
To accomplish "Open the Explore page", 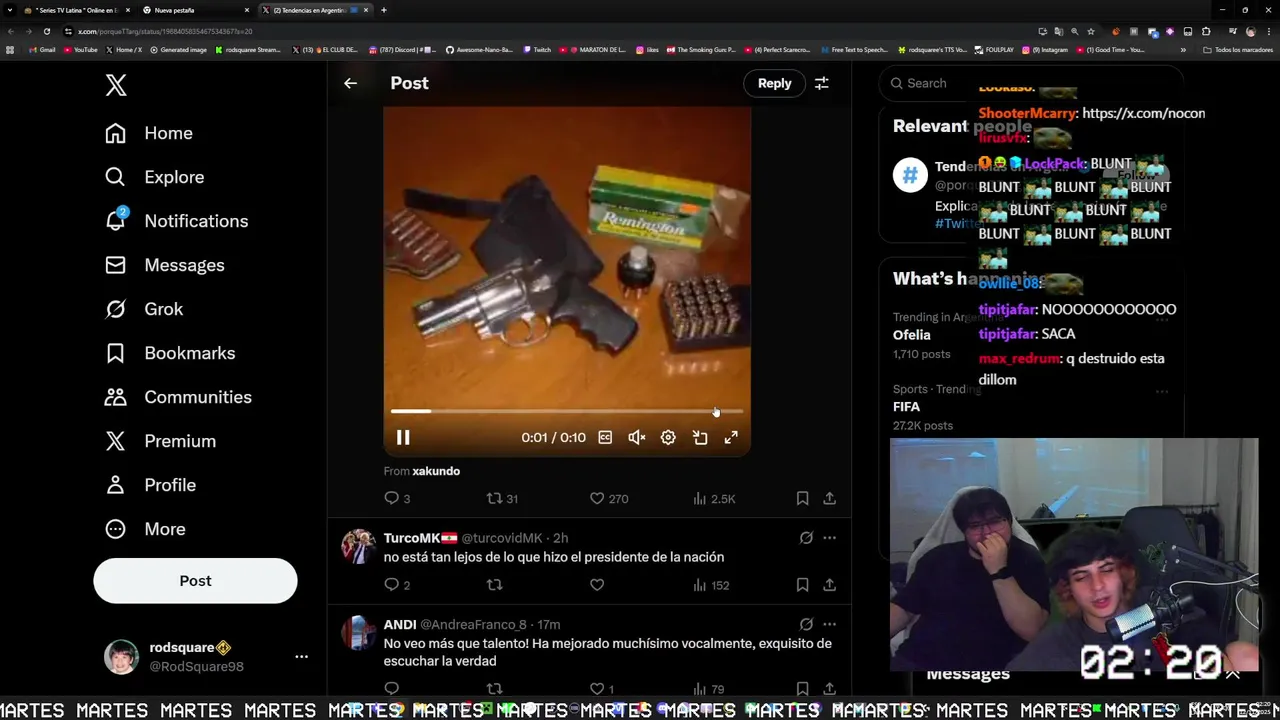I will [155, 177].
